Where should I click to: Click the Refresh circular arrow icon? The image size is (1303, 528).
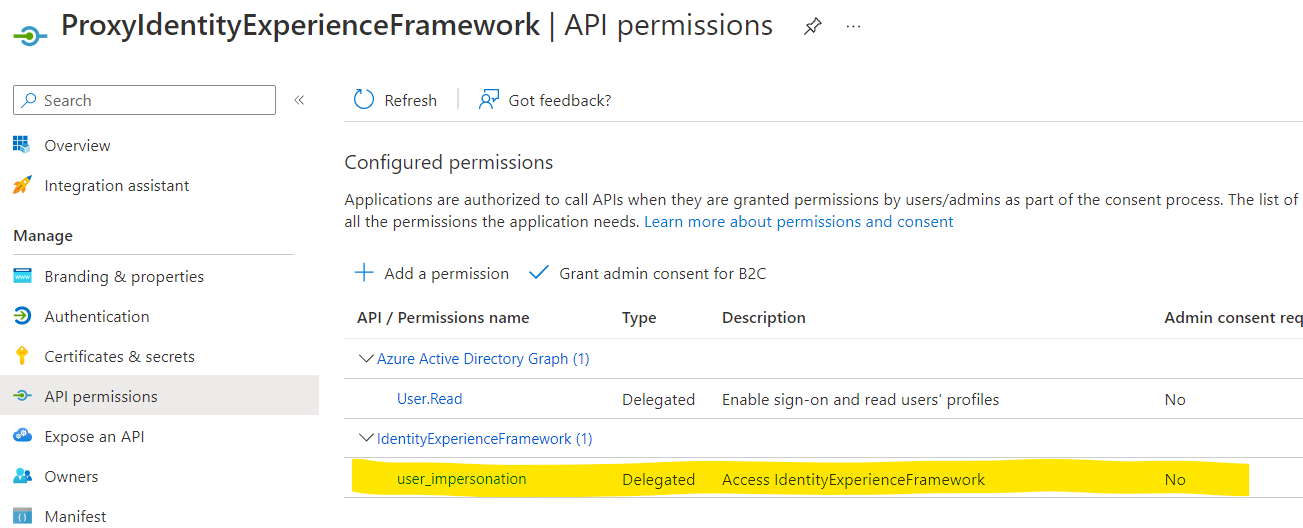(x=364, y=100)
